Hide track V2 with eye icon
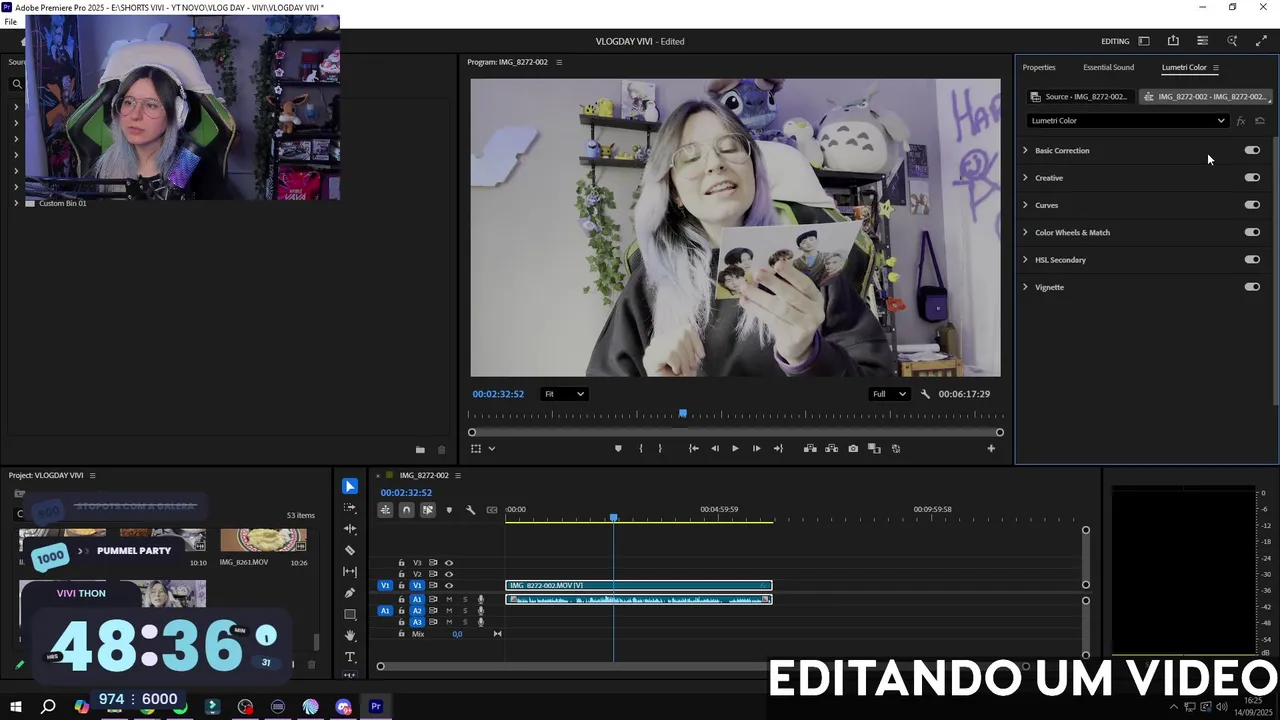Screen dimensions: 1280x720 pos(448,574)
